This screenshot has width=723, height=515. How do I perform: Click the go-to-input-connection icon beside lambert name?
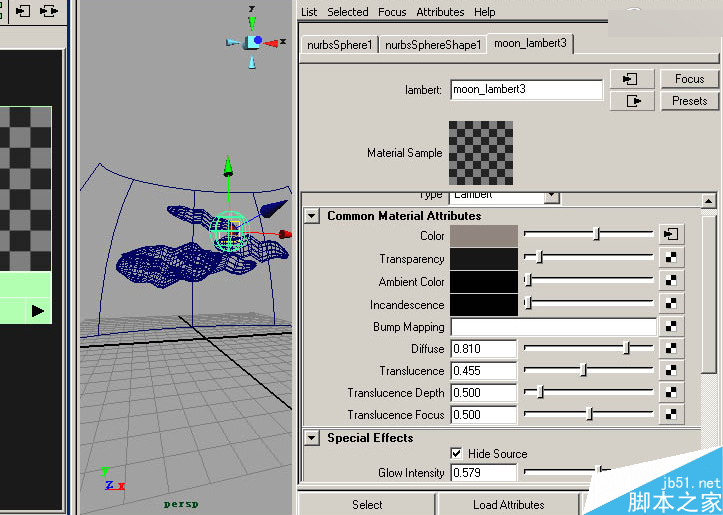pyautogui.click(x=631, y=79)
